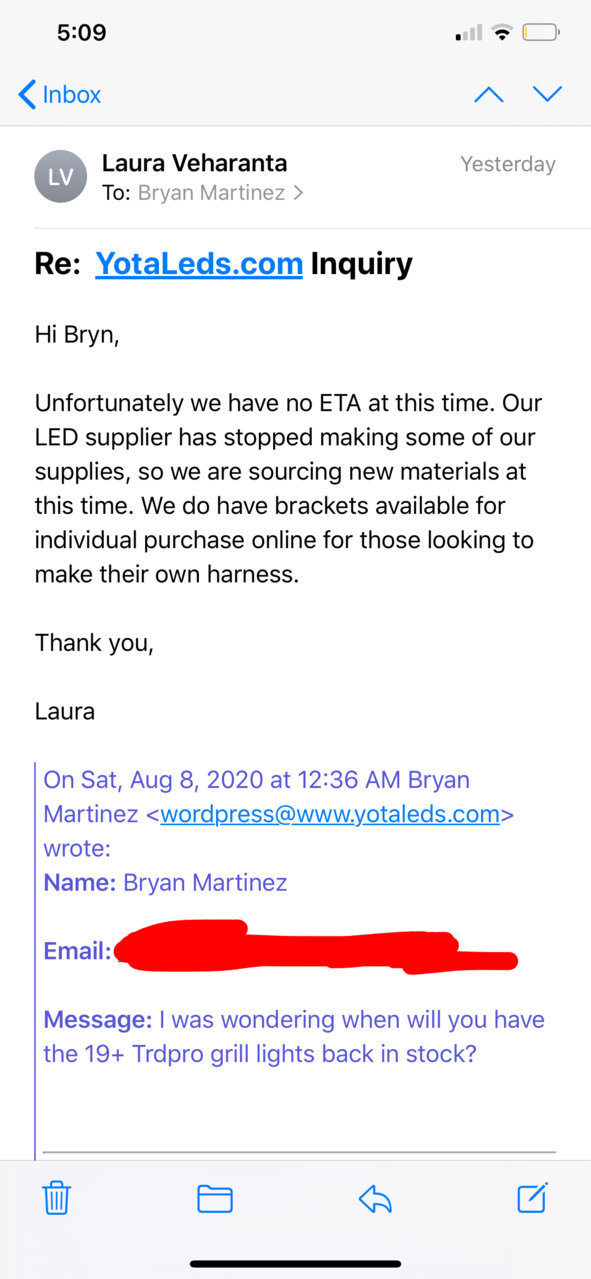The height and width of the screenshot is (1279, 591).
Task: Open wordpress@www.yotaleds.com email link
Action: (330, 813)
